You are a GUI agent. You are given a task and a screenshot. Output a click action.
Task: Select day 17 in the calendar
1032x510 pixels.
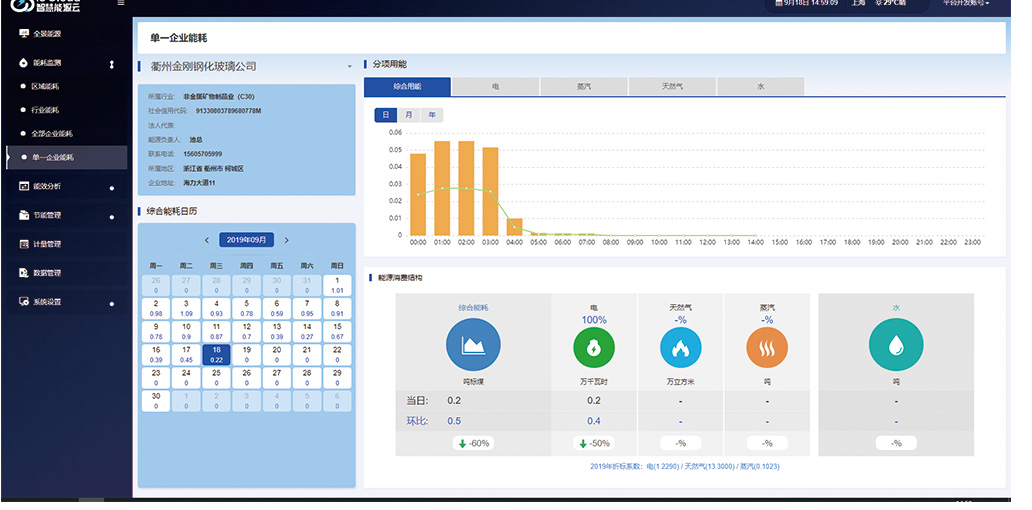[186, 355]
